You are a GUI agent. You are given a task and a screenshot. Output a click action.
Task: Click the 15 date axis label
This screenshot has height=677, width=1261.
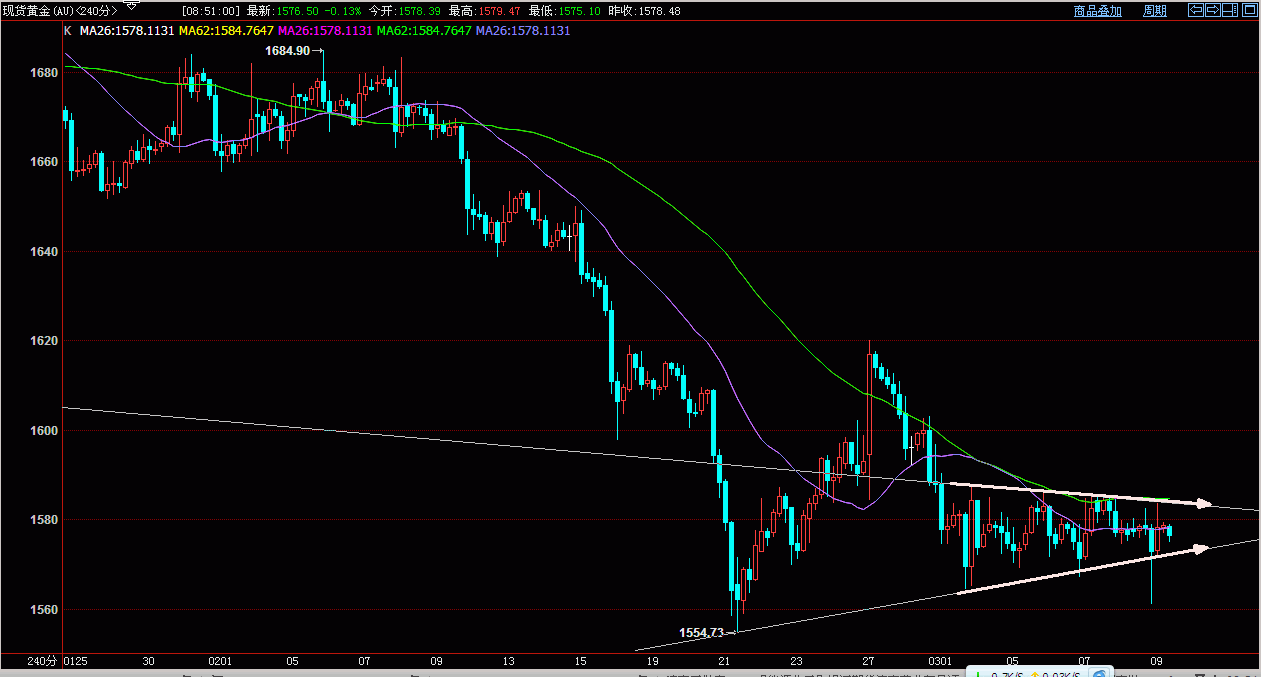pyautogui.click(x=581, y=662)
